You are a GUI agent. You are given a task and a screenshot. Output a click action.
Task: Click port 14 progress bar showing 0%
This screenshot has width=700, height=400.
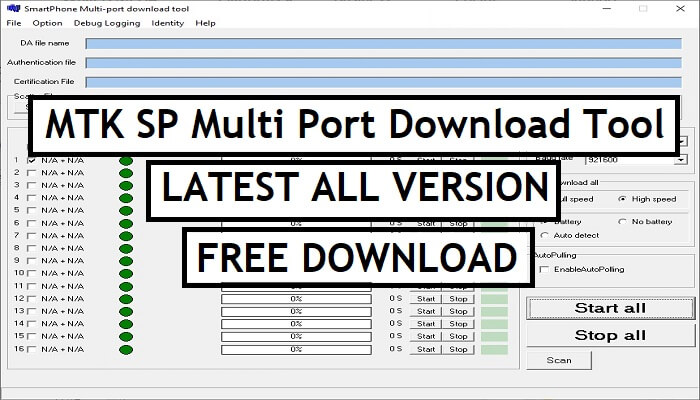296,324
